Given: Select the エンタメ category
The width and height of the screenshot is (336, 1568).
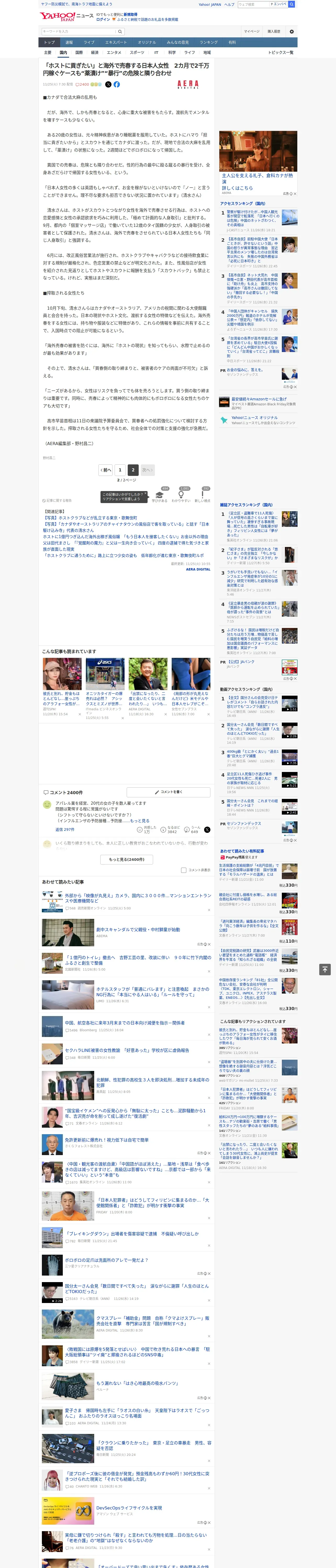Looking at the screenshot, I should [x=114, y=52].
